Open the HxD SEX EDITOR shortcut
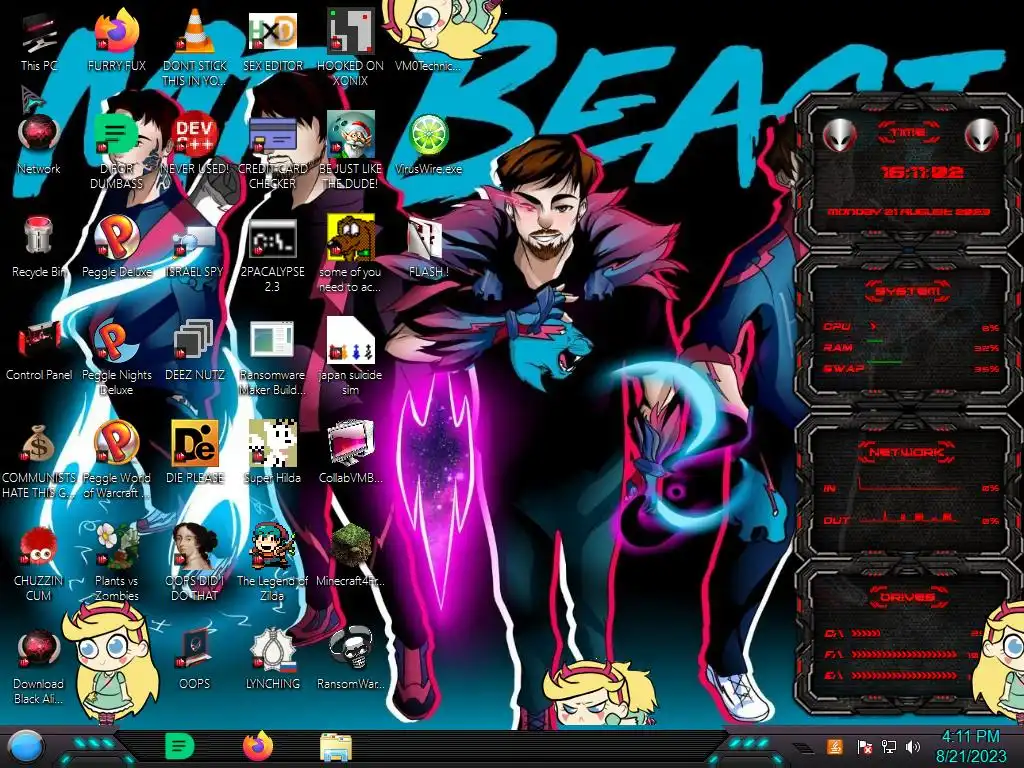The image size is (1024, 768). 272,42
